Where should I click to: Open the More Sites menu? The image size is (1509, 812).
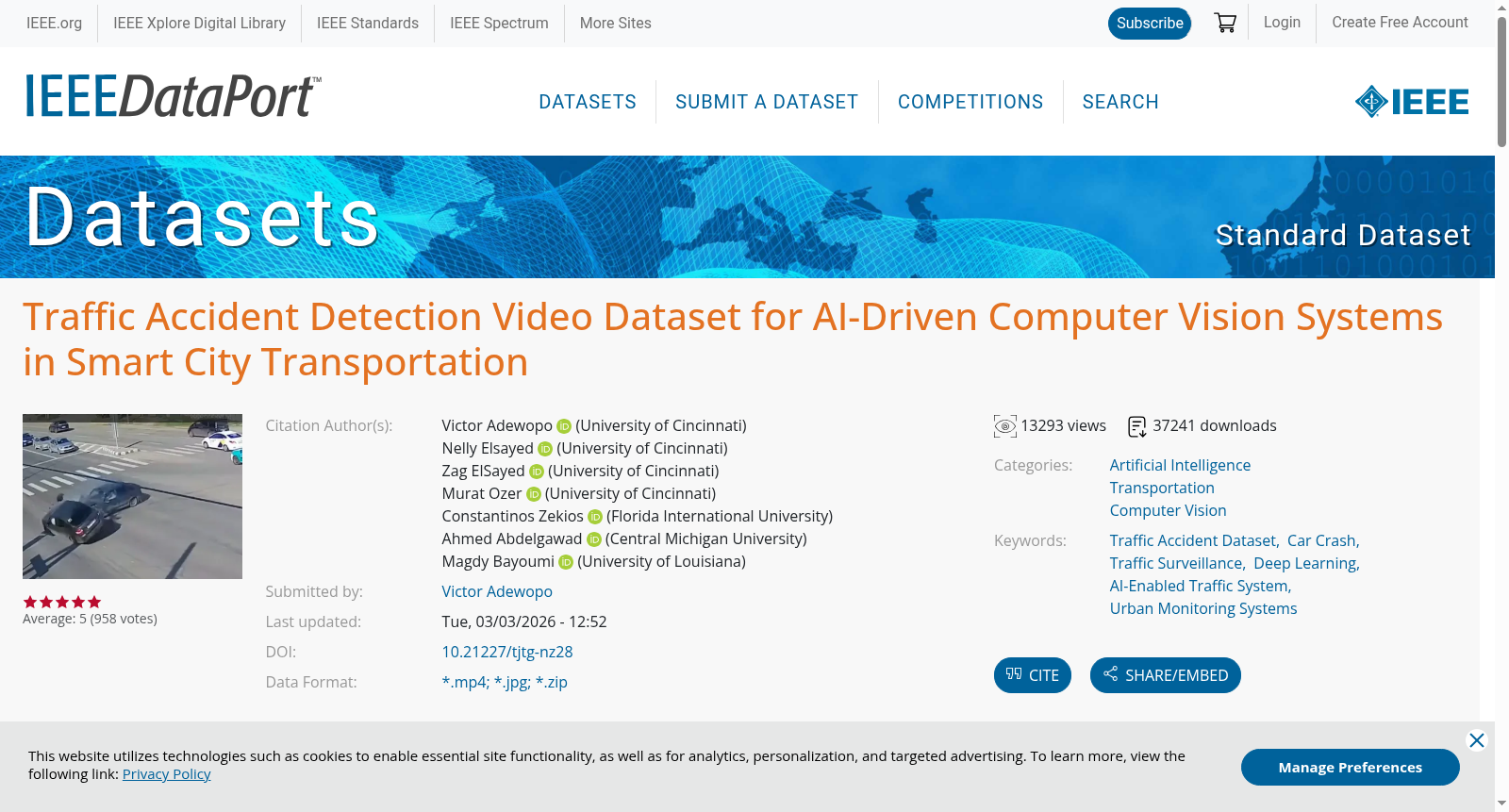pos(616,24)
